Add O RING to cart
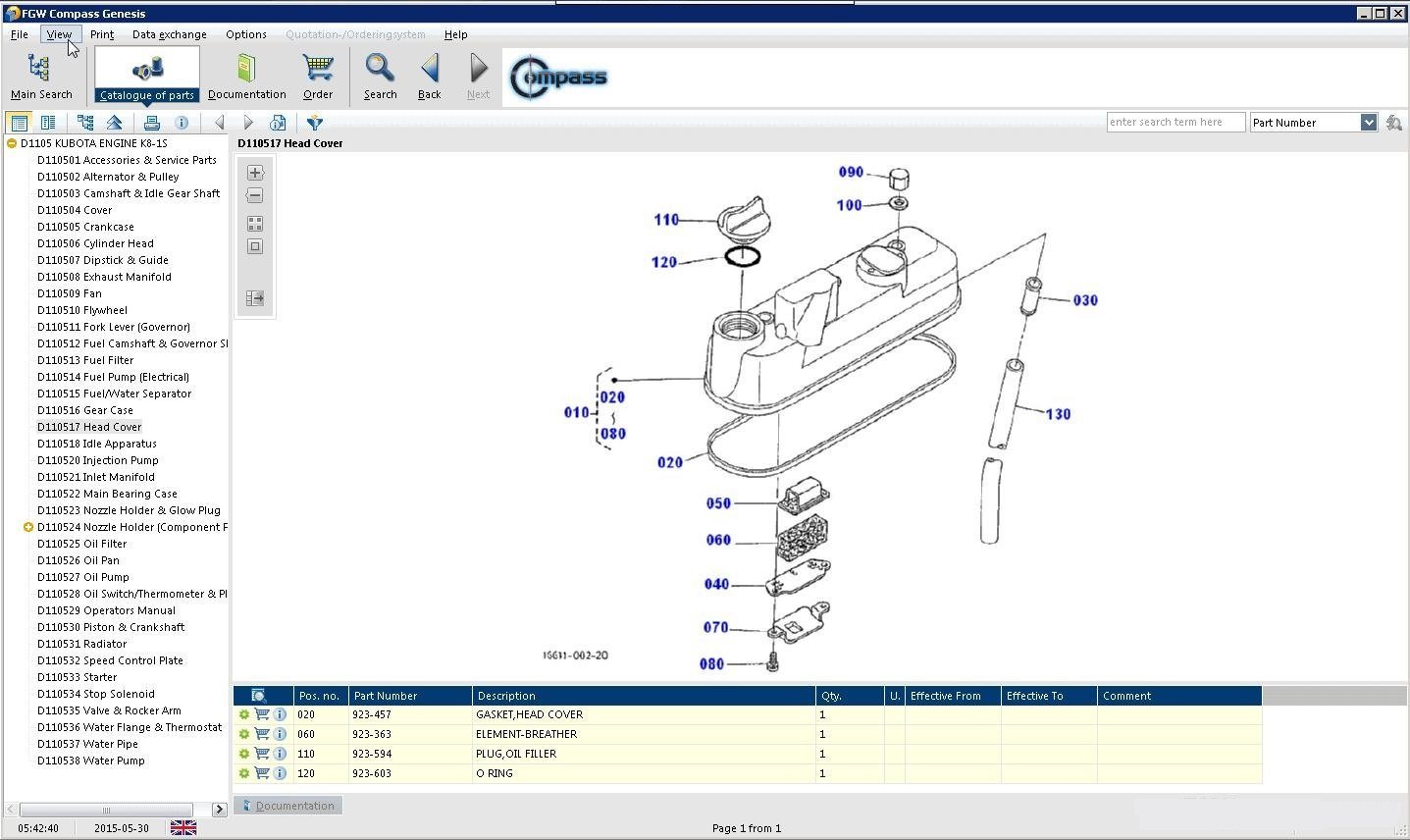The height and width of the screenshot is (840, 1410). pos(262,773)
